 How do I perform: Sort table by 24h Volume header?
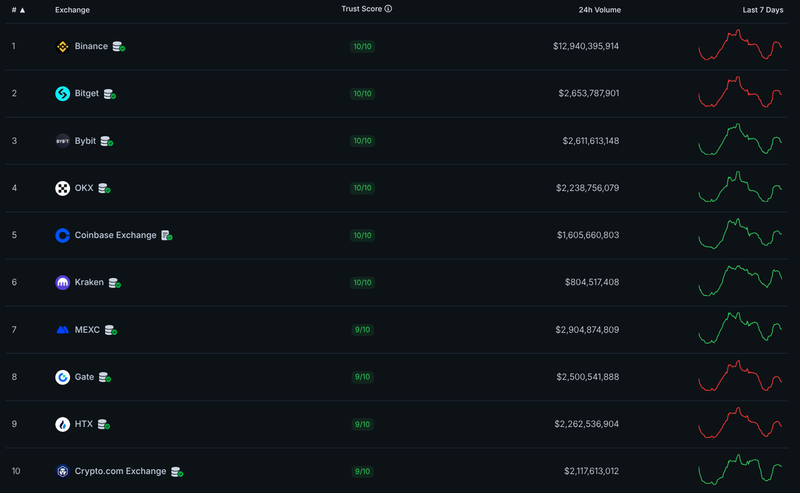tap(599, 10)
